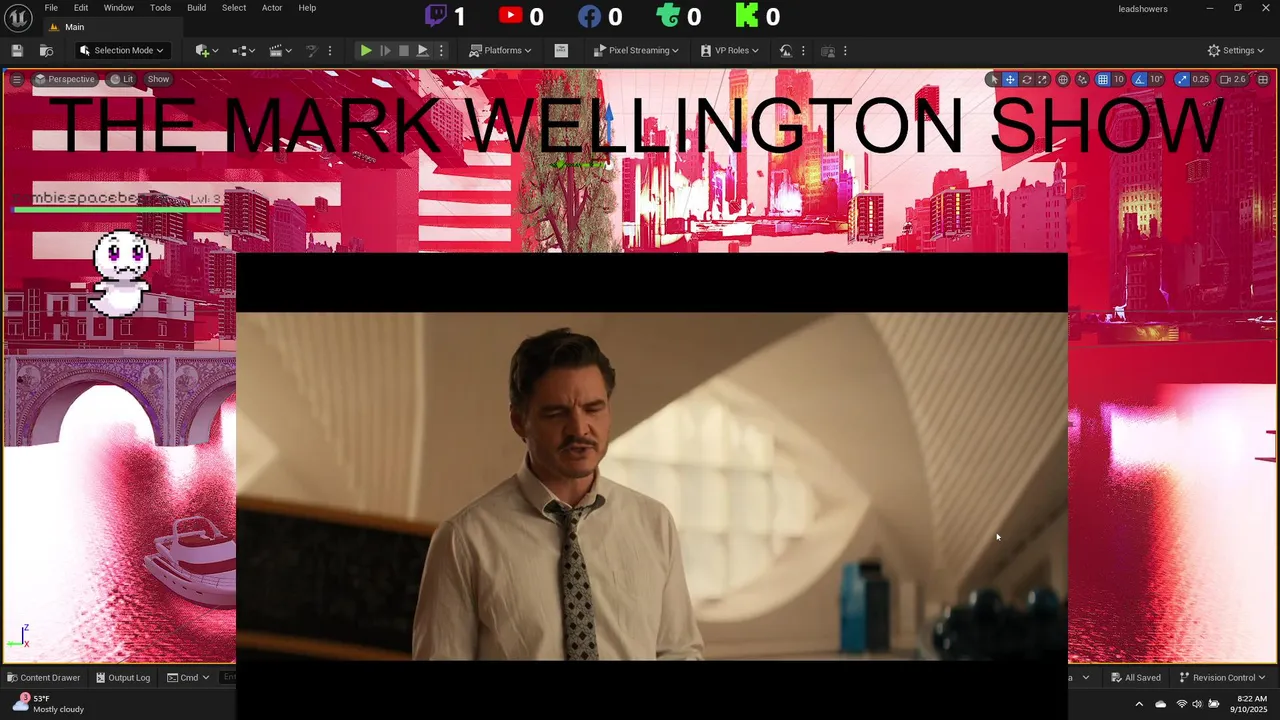Open the Platforms dropdown
This screenshot has width=1280, height=720.
[x=500, y=51]
